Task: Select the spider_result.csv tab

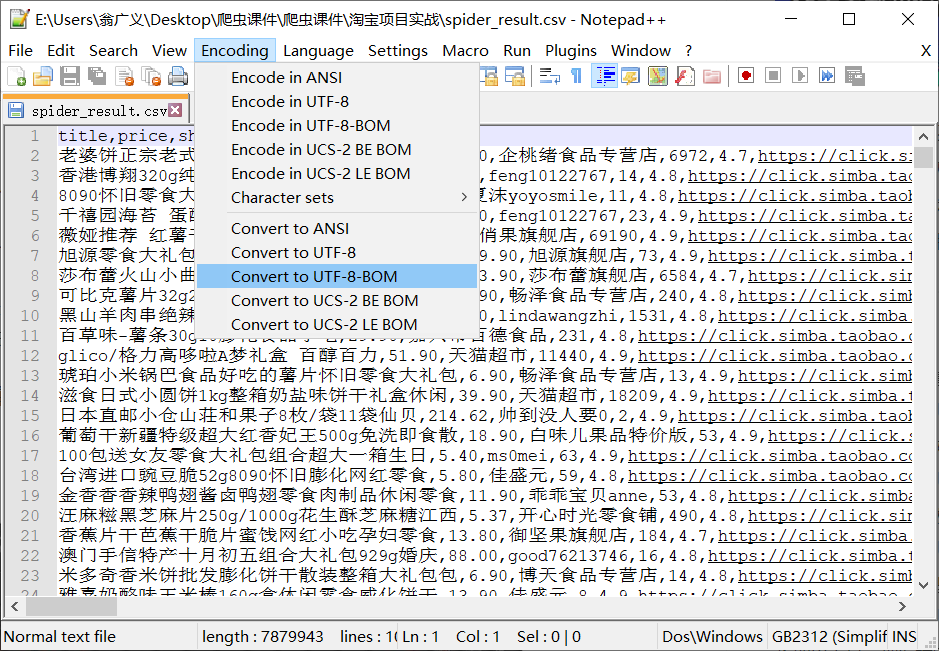Action: tap(96, 110)
